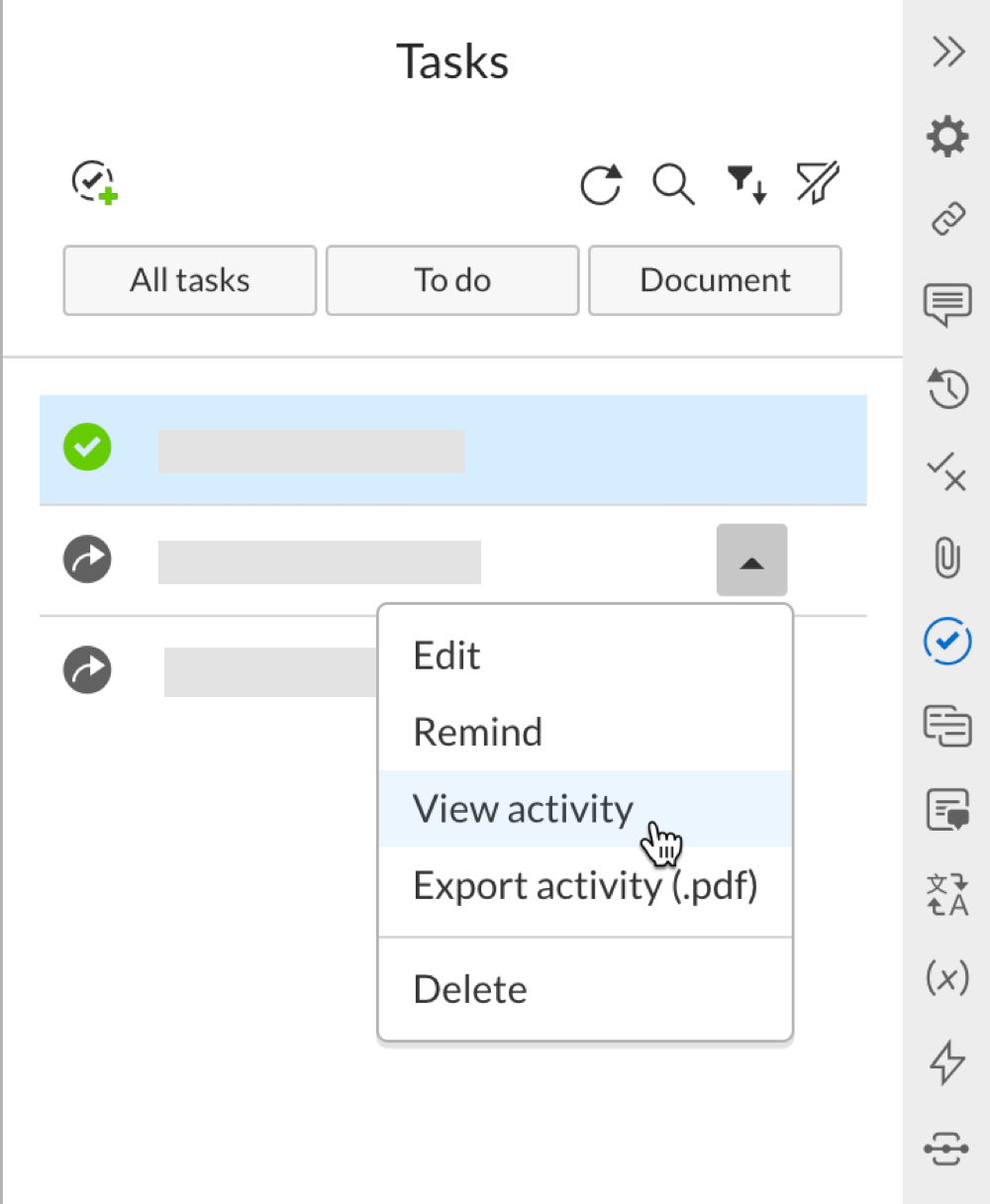
Task: Open the variables (x) panel
Action: (946, 978)
